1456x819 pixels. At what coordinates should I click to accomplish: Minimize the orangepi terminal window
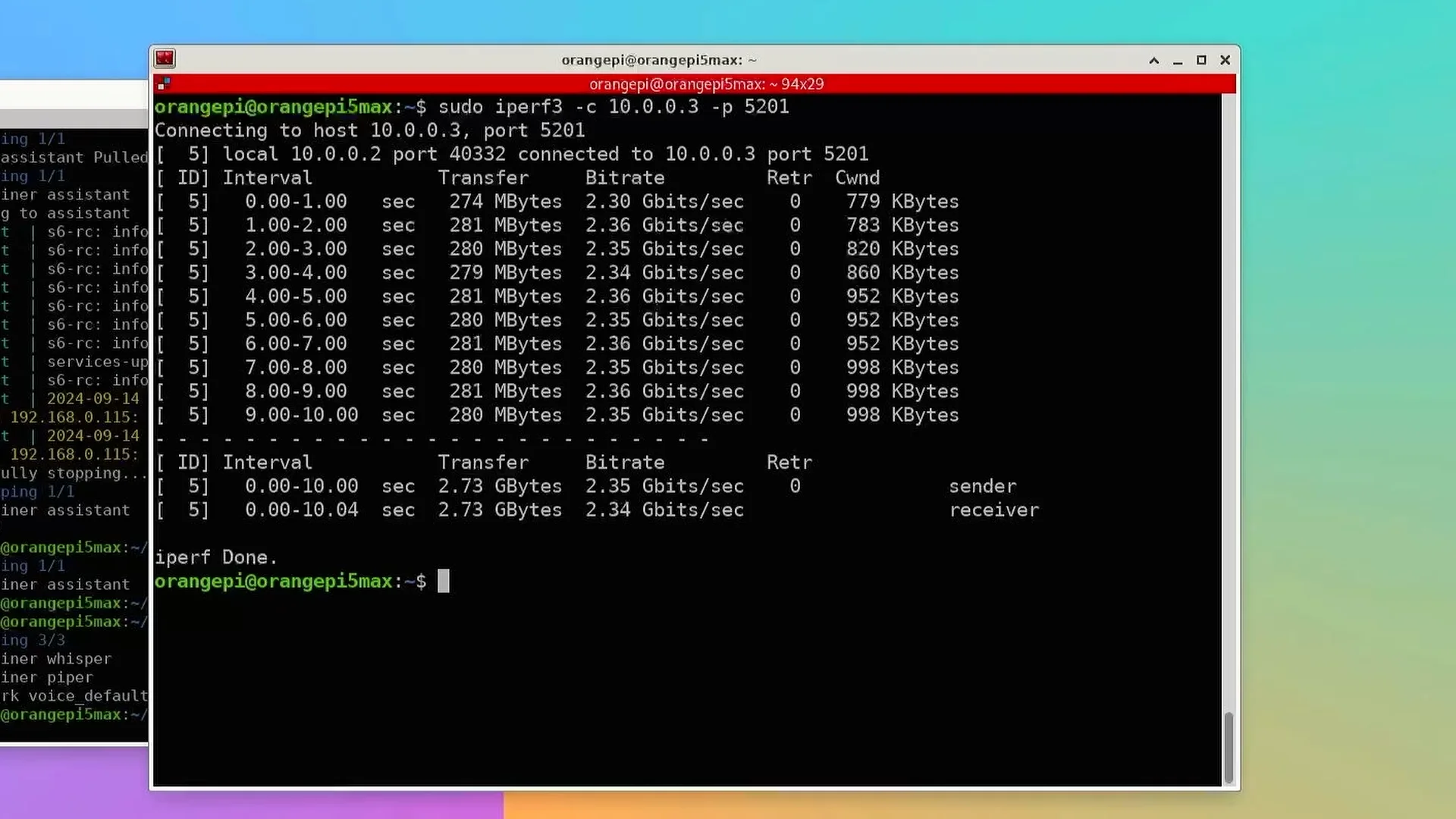tap(1178, 61)
